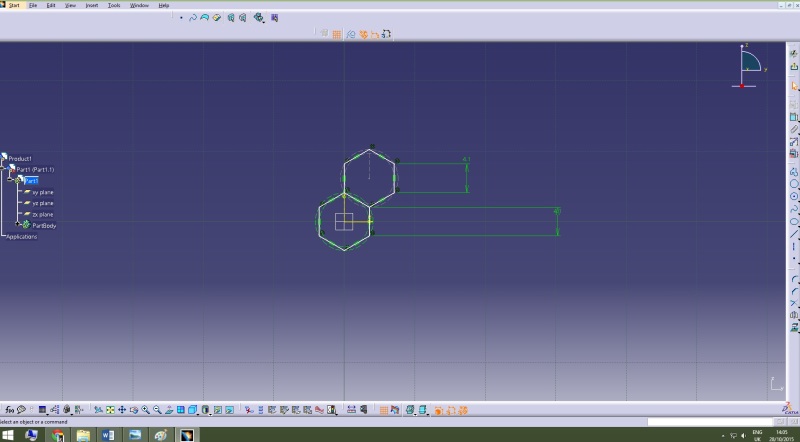This screenshot has height=442, width=800.
Task: Toggle Geometrical Constraints icon
Action: click(x=363, y=34)
